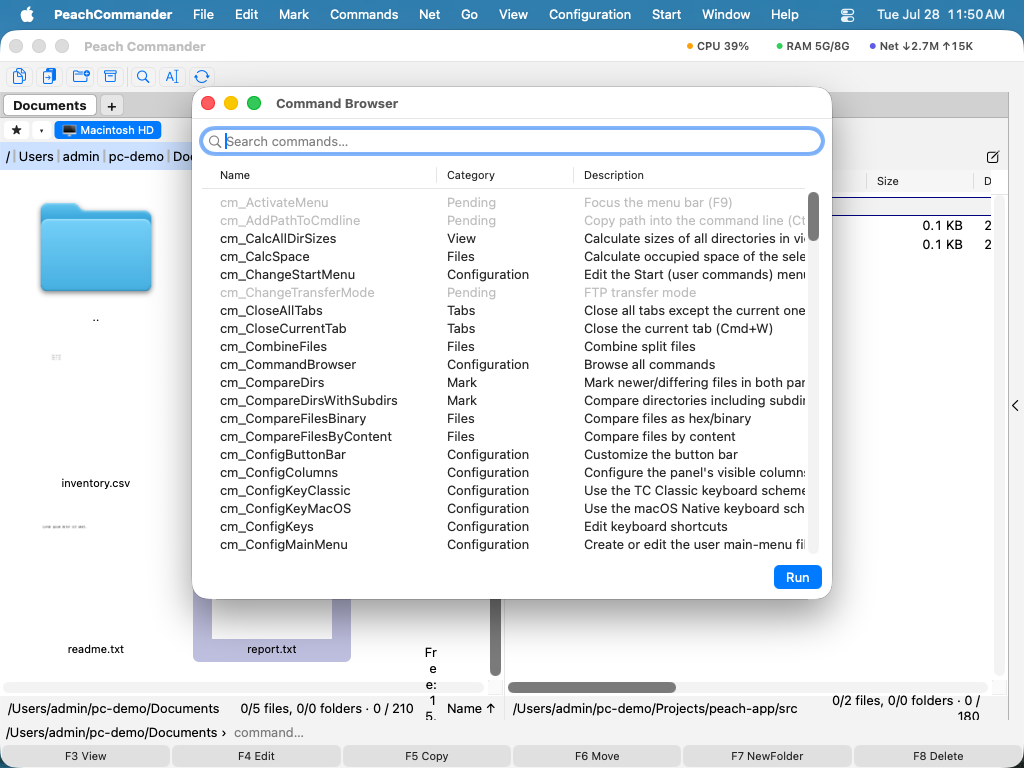
Task: Open the Commands menu
Action: (364, 14)
